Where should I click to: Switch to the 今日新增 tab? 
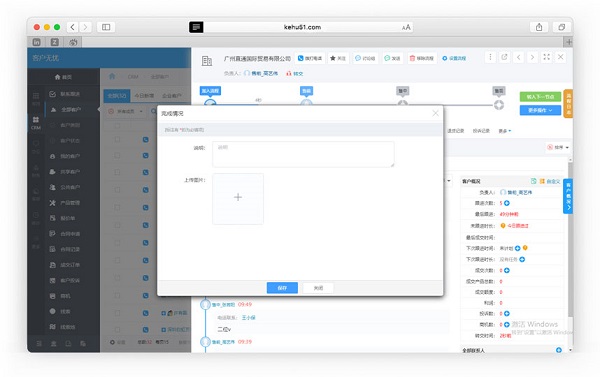pyautogui.click(x=144, y=96)
